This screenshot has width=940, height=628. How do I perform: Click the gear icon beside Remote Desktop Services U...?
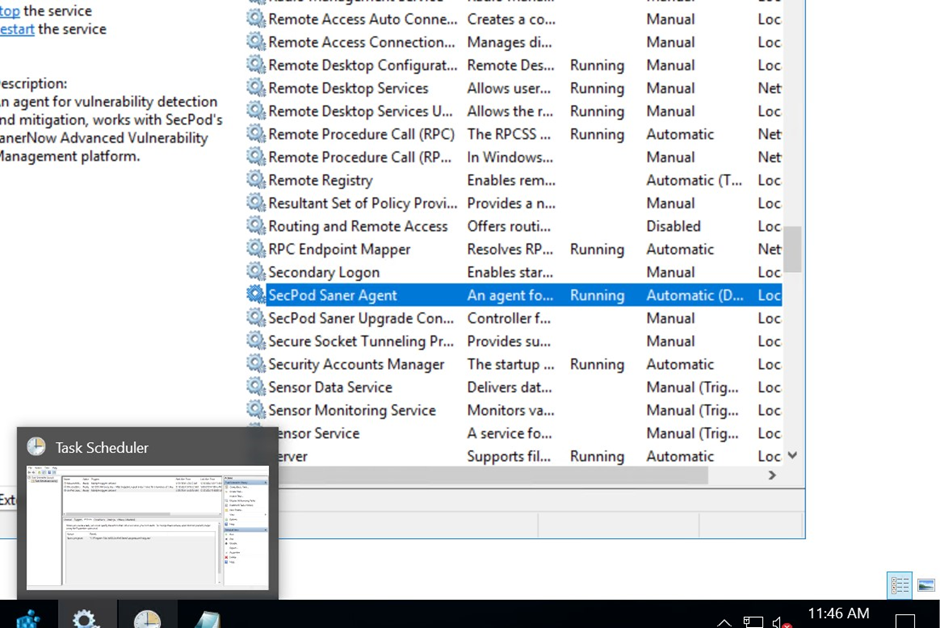(256, 110)
